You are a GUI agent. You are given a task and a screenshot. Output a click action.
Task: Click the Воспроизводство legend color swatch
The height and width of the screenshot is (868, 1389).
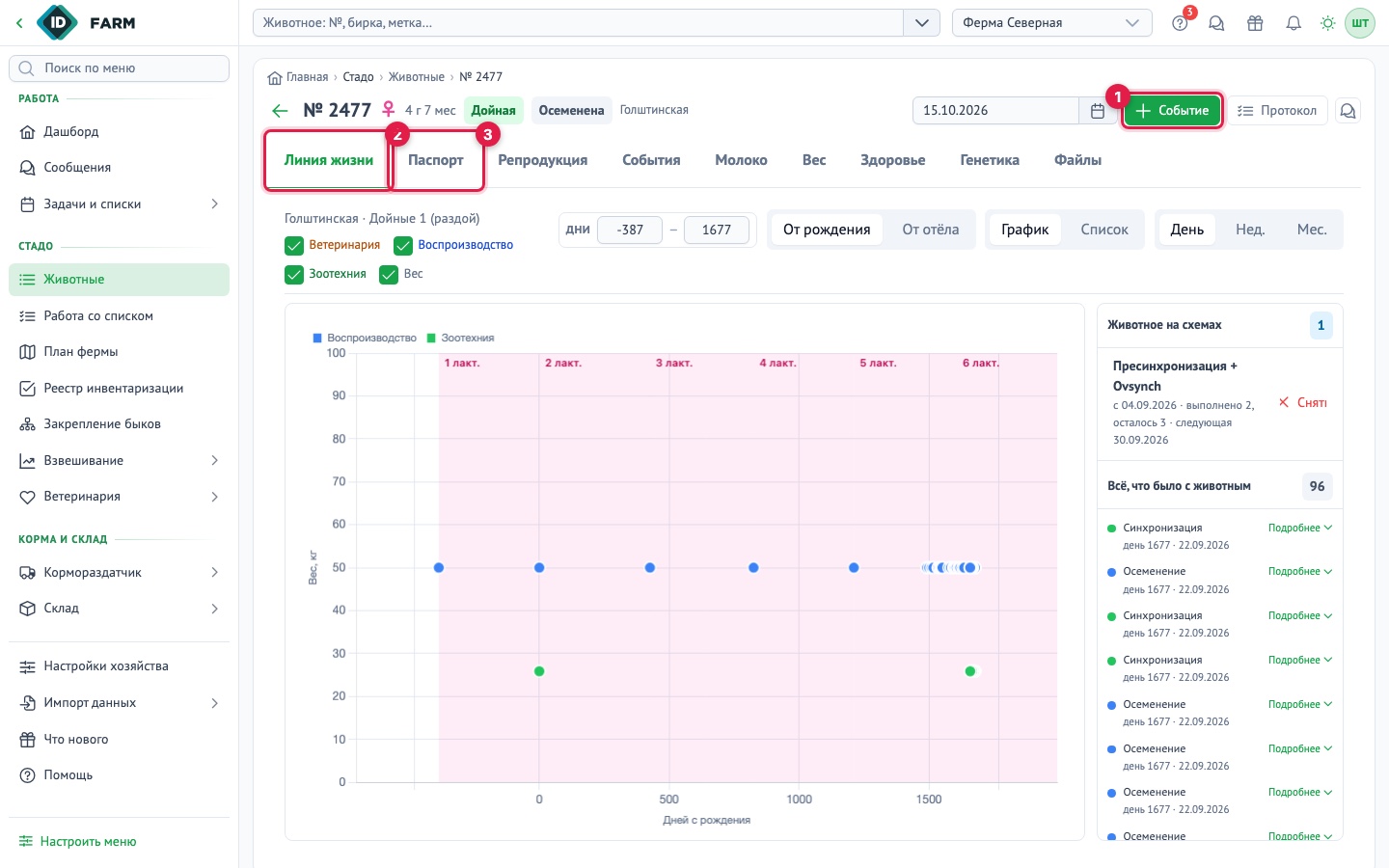click(317, 339)
